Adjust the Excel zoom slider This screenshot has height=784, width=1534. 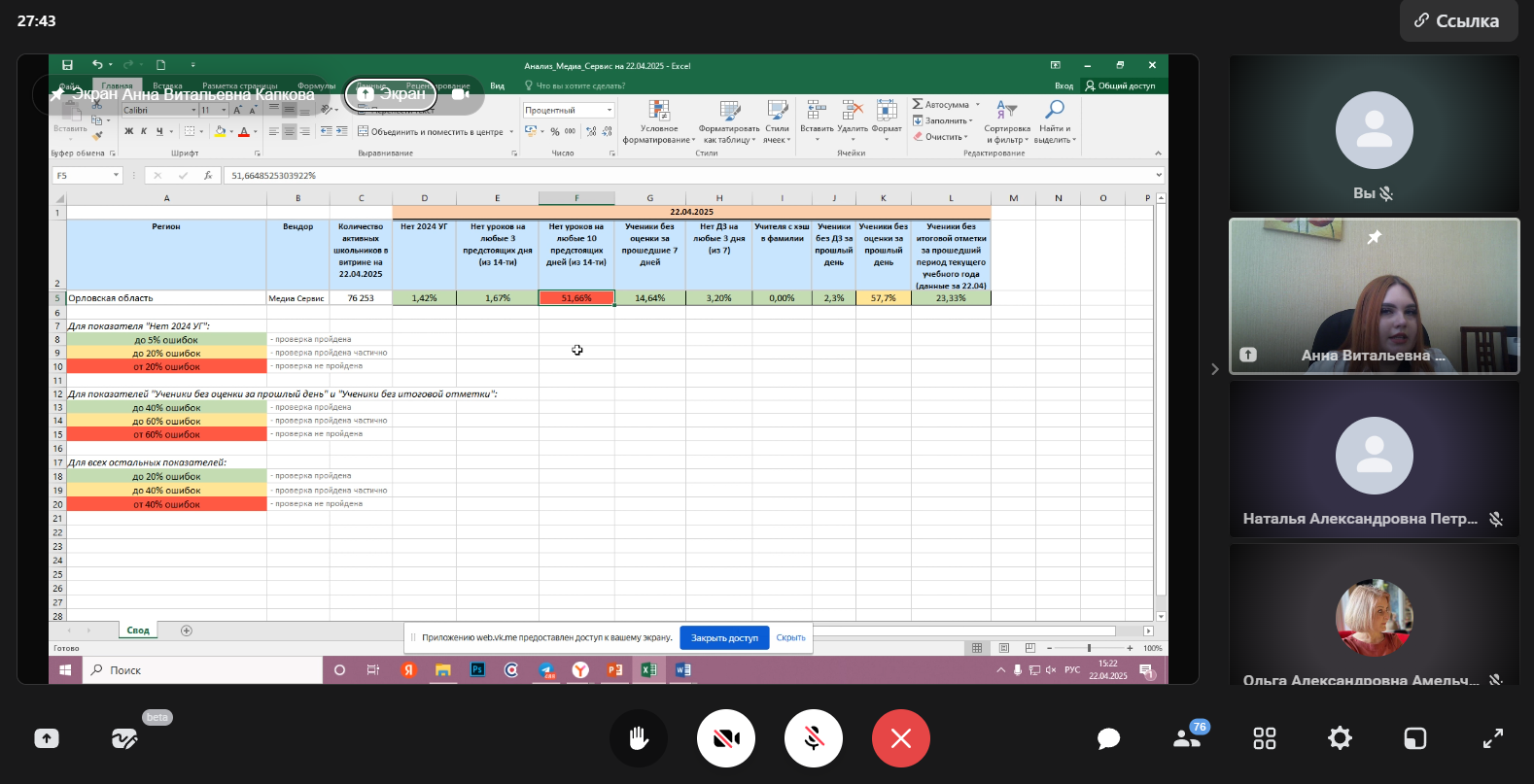1089,648
